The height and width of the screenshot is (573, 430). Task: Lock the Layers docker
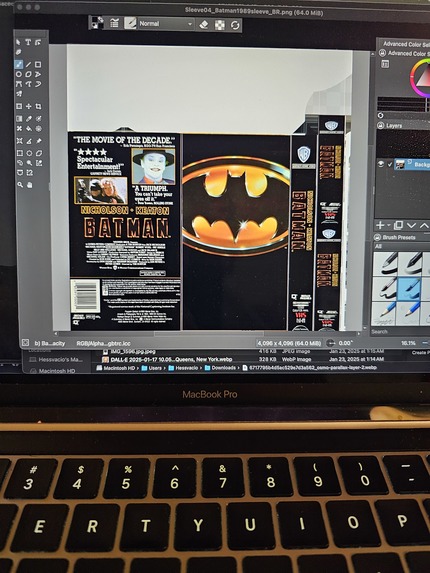tap(380, 125)
